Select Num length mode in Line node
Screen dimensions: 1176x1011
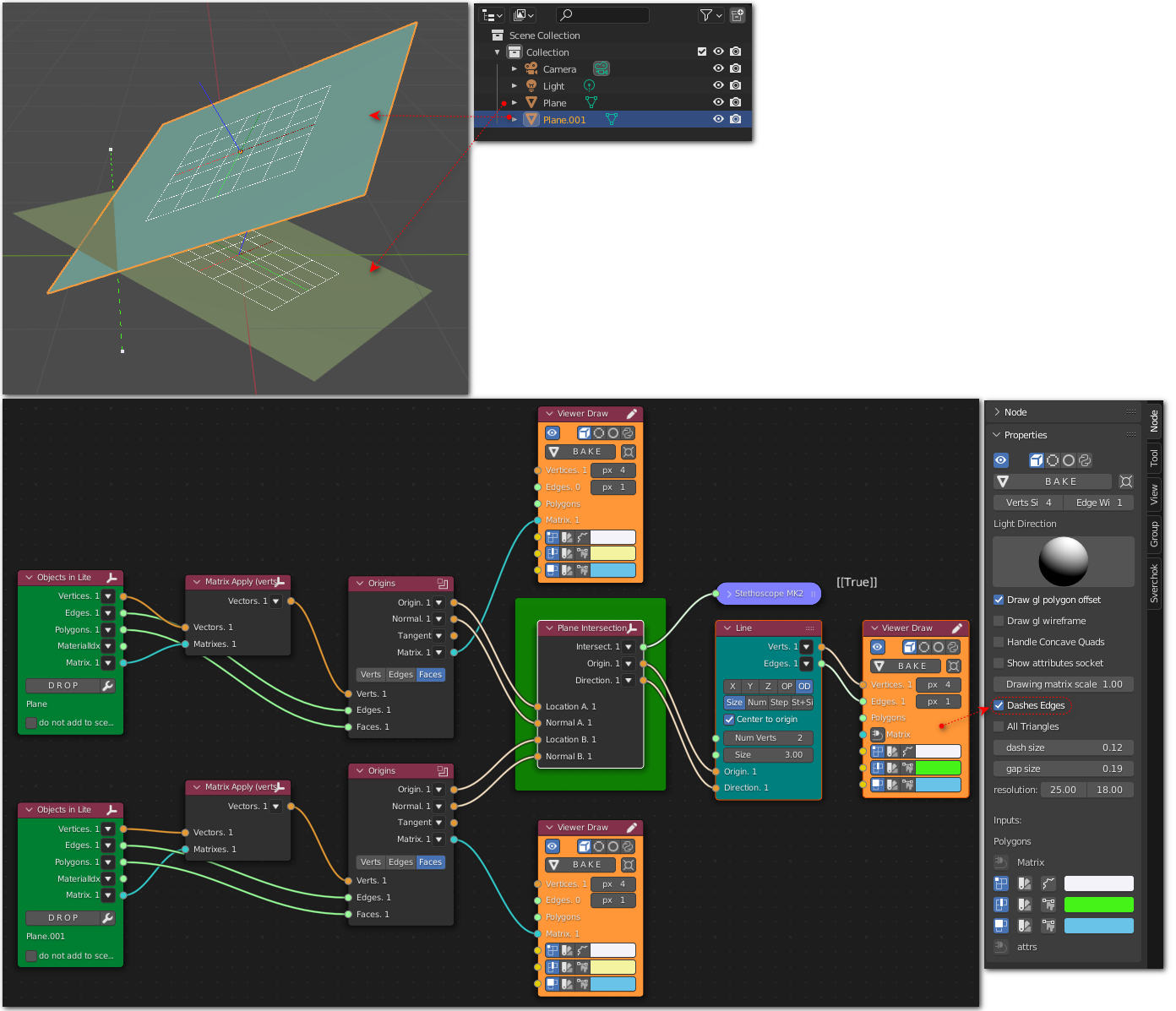757,703
